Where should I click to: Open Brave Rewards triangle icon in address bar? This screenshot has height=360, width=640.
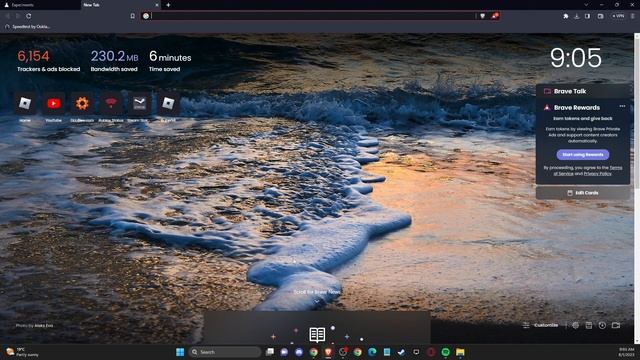(x=495, y=16)
